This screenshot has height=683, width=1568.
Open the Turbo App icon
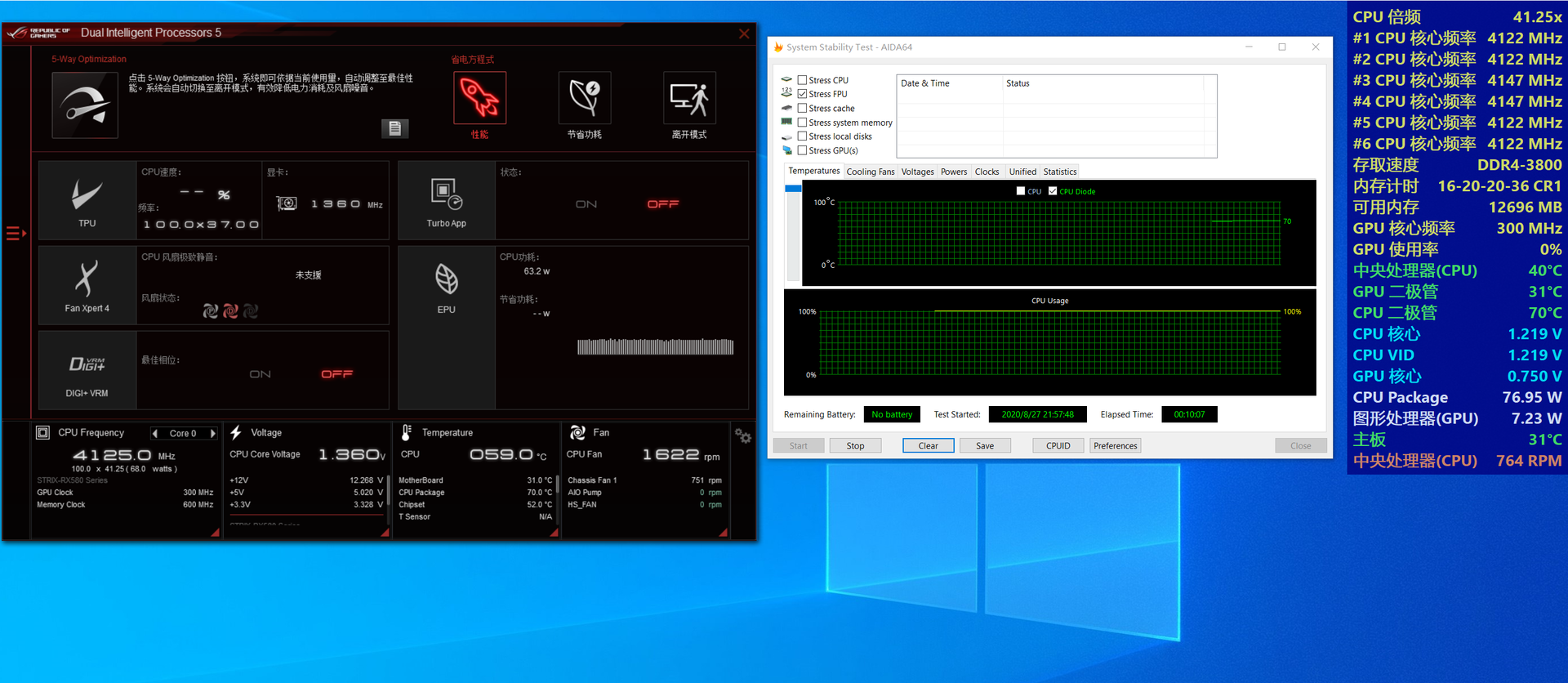tap(446, 194)
